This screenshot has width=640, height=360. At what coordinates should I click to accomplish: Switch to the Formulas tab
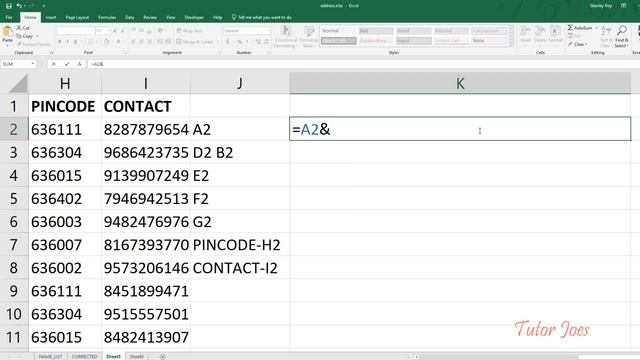[107, 17]
